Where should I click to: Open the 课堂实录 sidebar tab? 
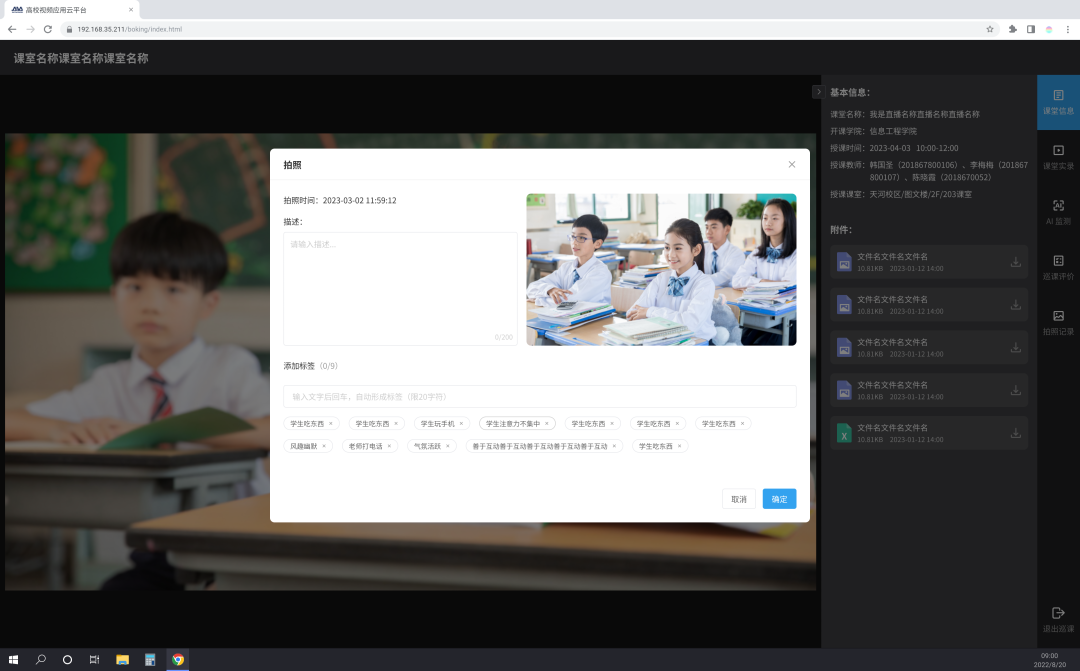tap(1058, 157)
